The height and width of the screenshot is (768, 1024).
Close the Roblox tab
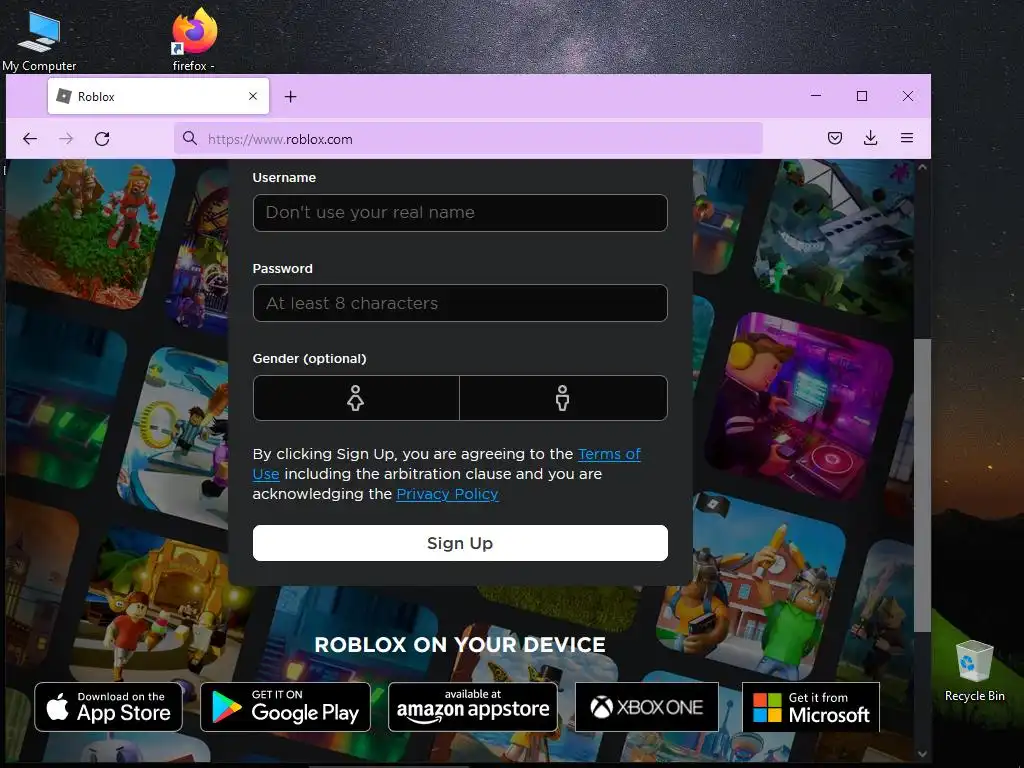(x=253, y=96)
